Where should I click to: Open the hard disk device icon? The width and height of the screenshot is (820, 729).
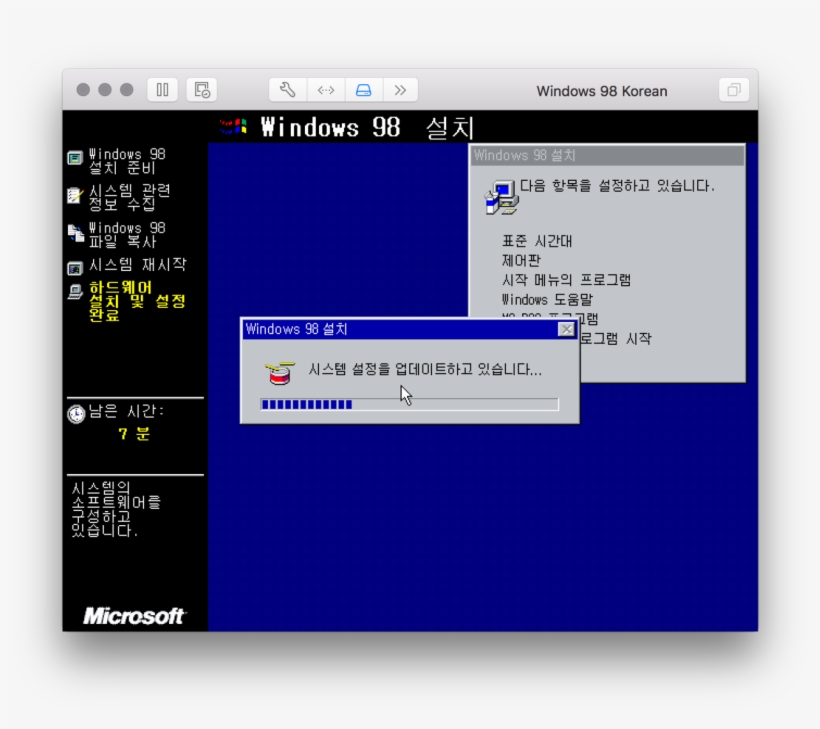tap(363, 90)
